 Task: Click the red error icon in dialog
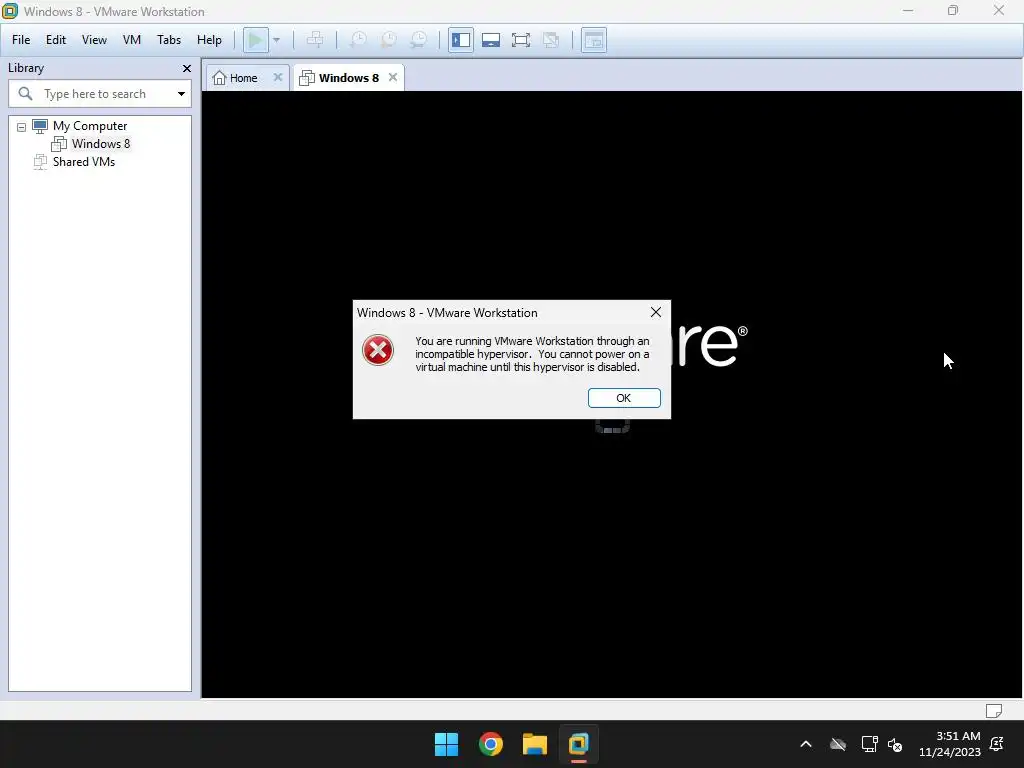[x=378, y=350]
